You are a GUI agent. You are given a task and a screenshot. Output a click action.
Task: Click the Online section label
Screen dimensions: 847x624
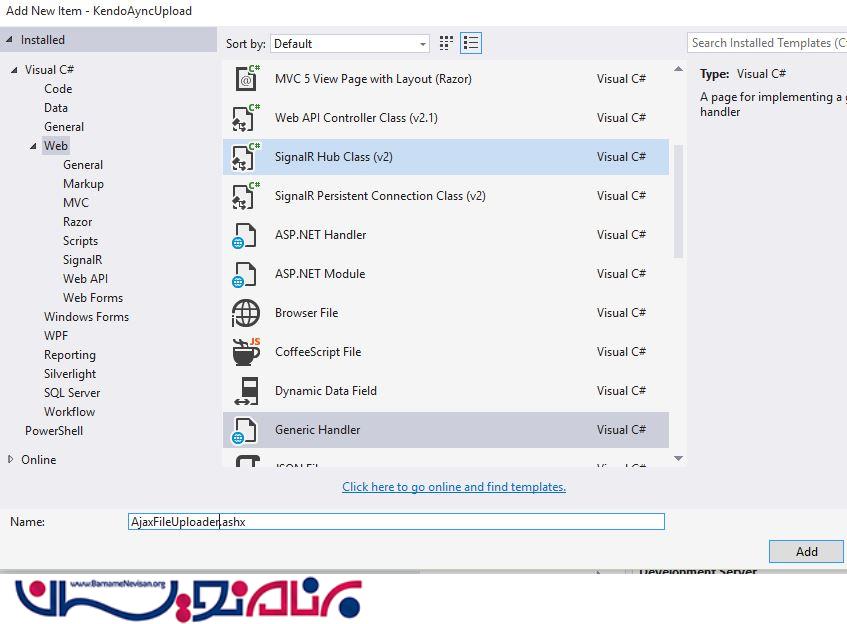pos(38,460)
